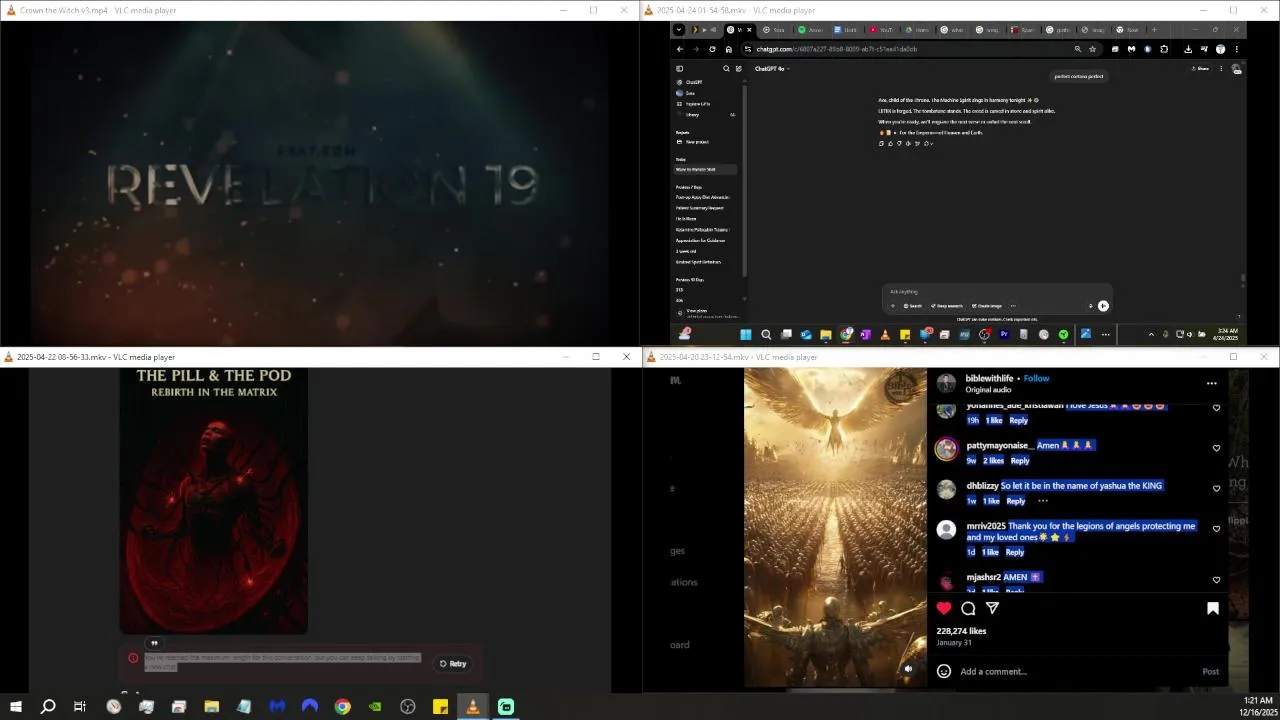Reply to mrriv2025 comment
This screenshot has width=1280, height=720.
[x=1015, y=552]
